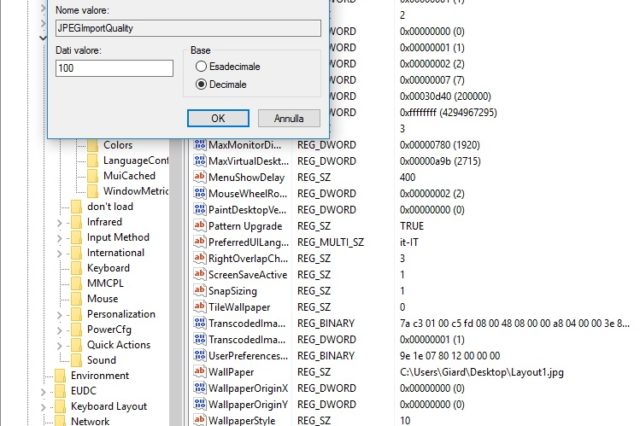640x426 pixels.
Task: Click the RightOverlapCh... string icon
Action: [x=200, y=258]
